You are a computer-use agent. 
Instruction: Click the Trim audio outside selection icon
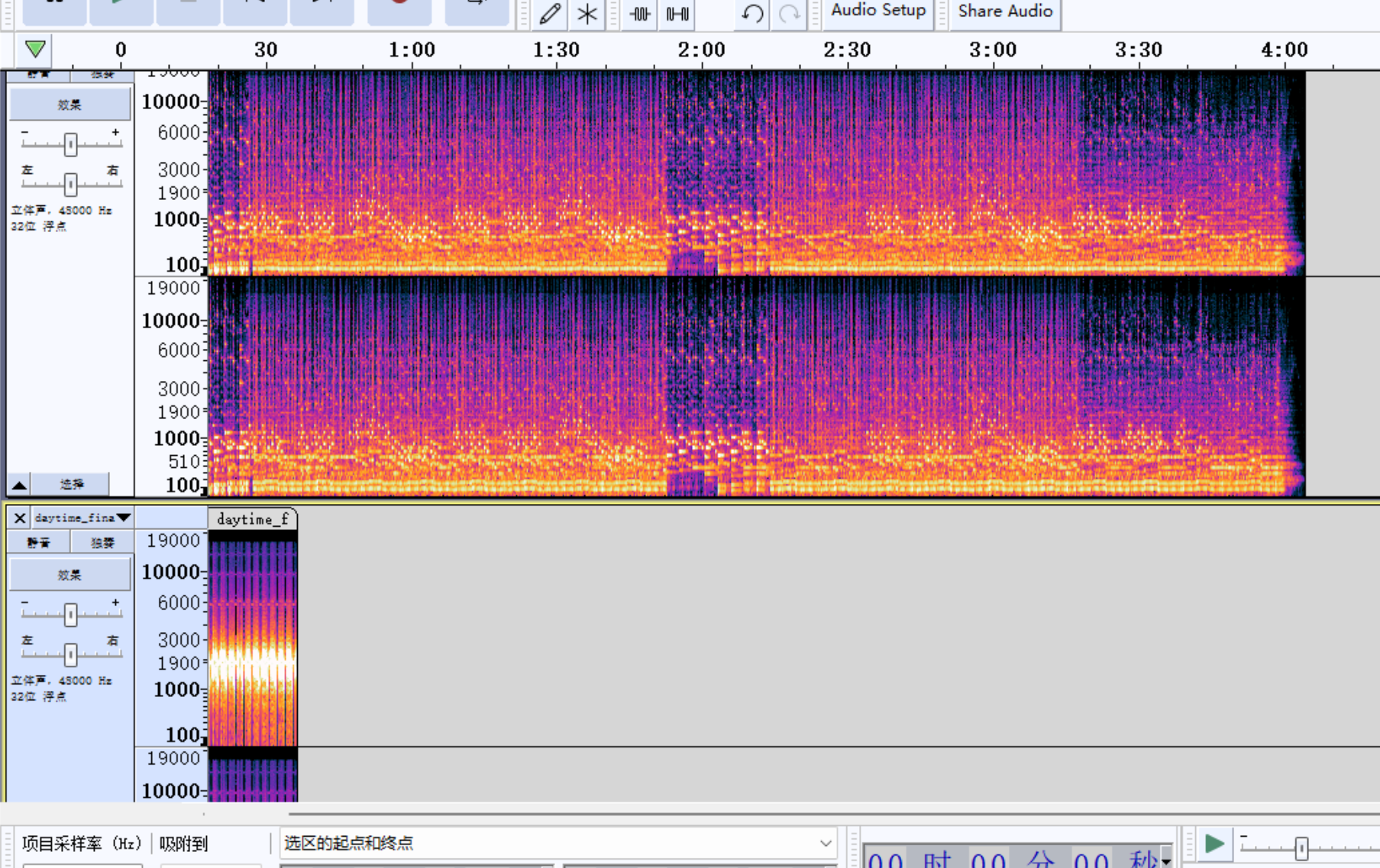tap(640, 13)
